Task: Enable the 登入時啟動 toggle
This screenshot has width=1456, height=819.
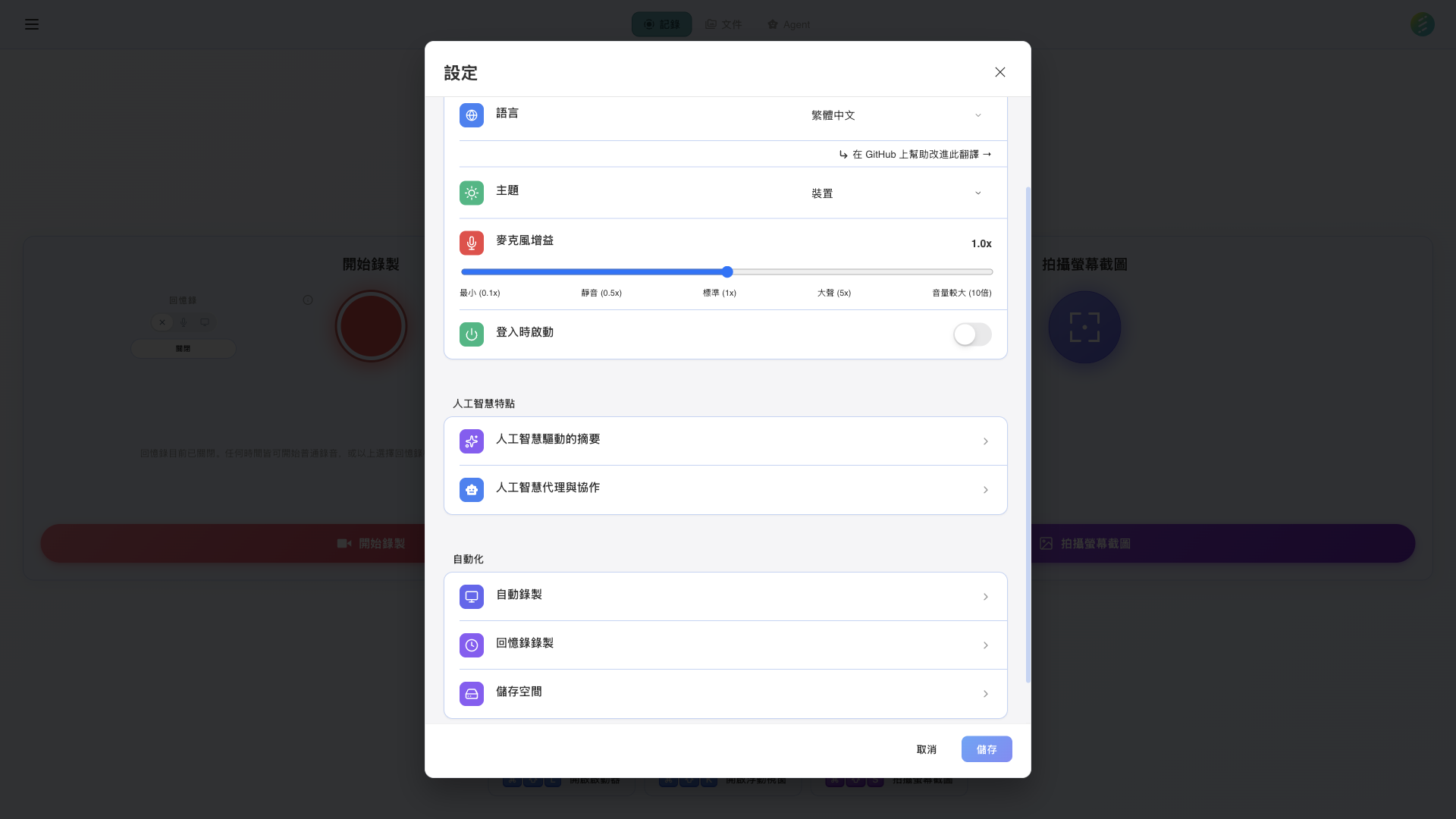Action: tap(971, 334)
